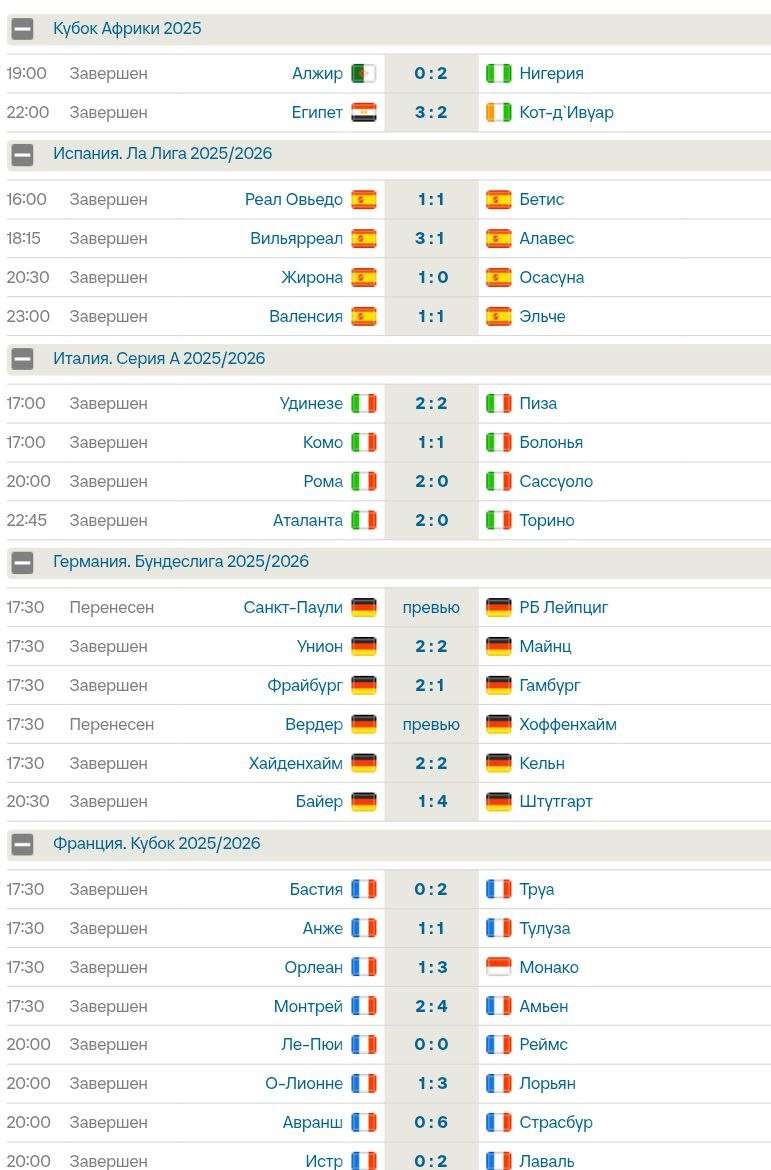Click the Nigeria flag next to Нигерия
Viewport: 771px width, 1170px height.
pos(498,73)
